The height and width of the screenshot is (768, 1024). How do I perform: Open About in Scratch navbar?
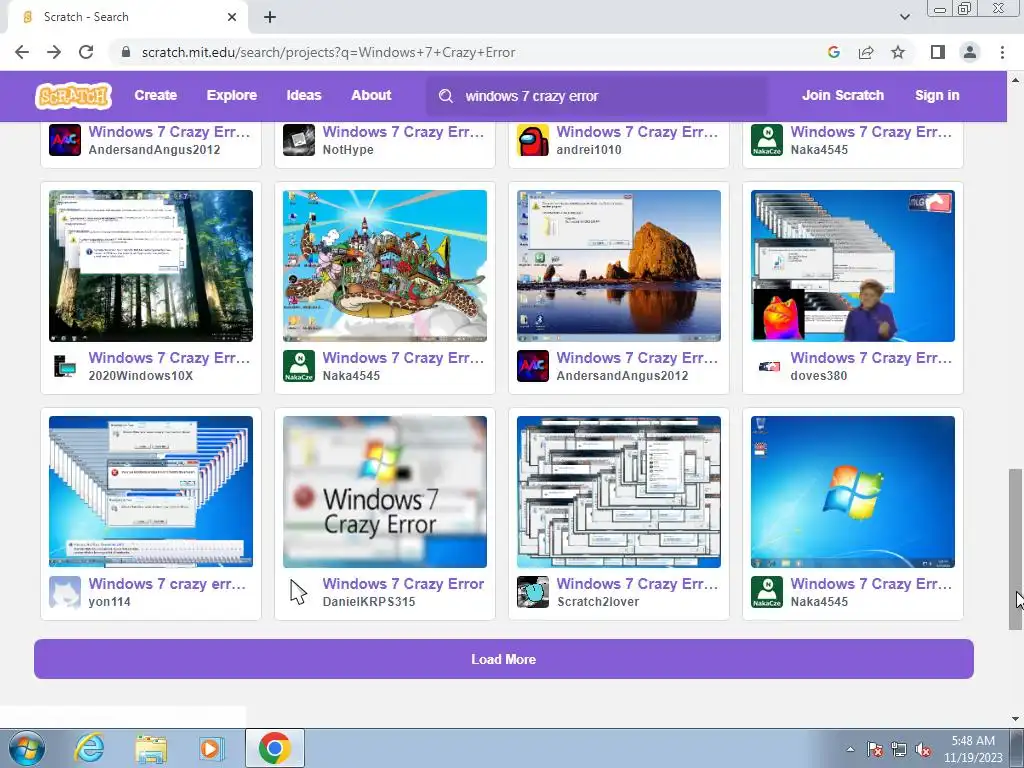(371, 95)
